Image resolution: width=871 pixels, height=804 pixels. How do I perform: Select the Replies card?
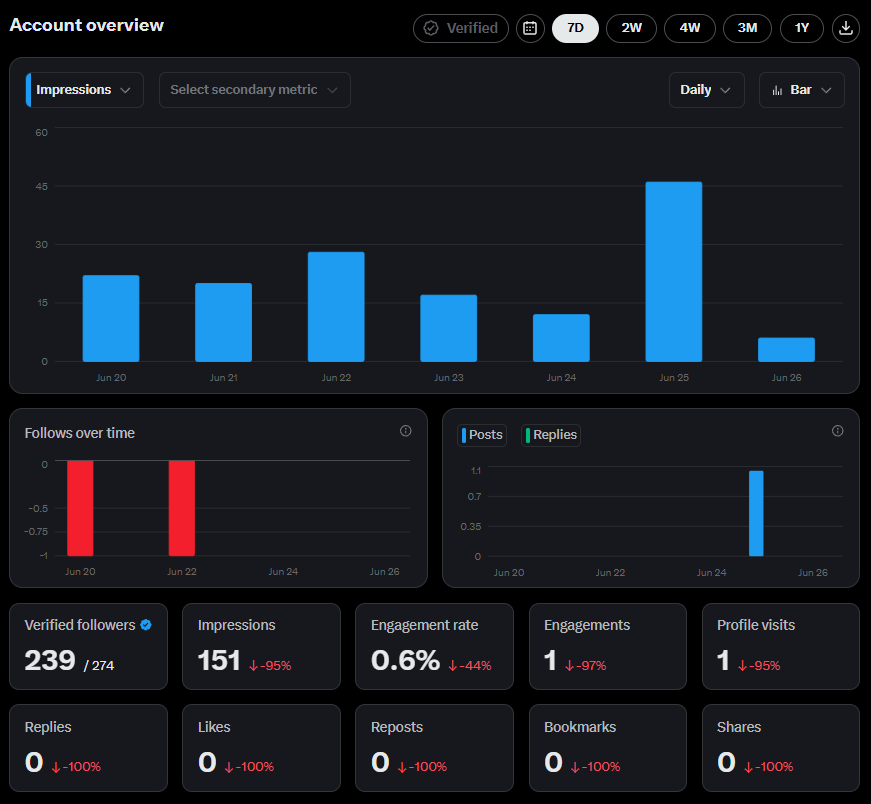pyautogui.click(x=88, y=748)
